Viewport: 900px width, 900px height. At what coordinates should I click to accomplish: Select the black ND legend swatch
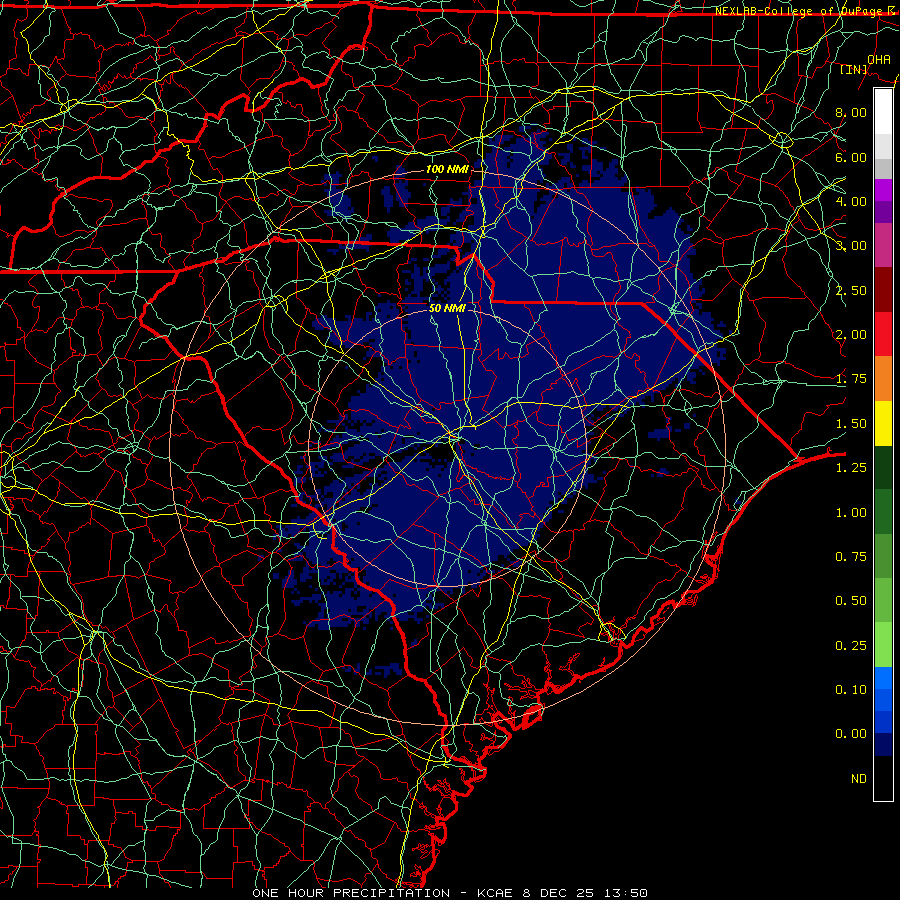[x=883, y=778]
